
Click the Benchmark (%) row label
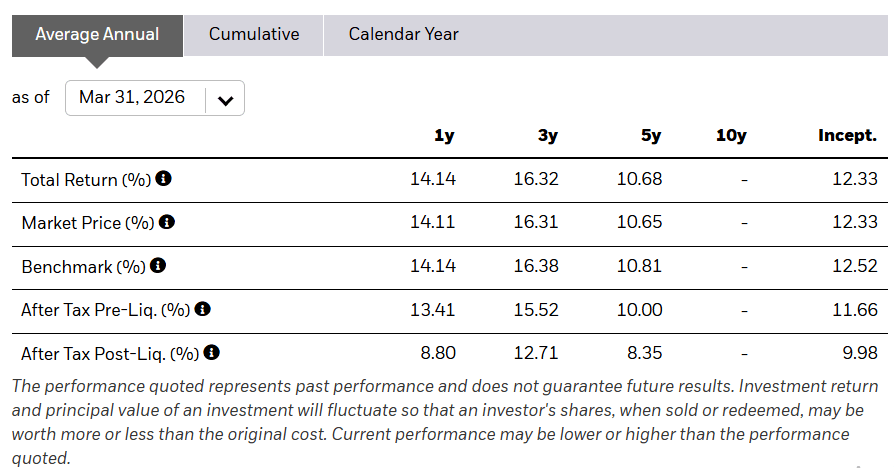[x=83, y=267]
